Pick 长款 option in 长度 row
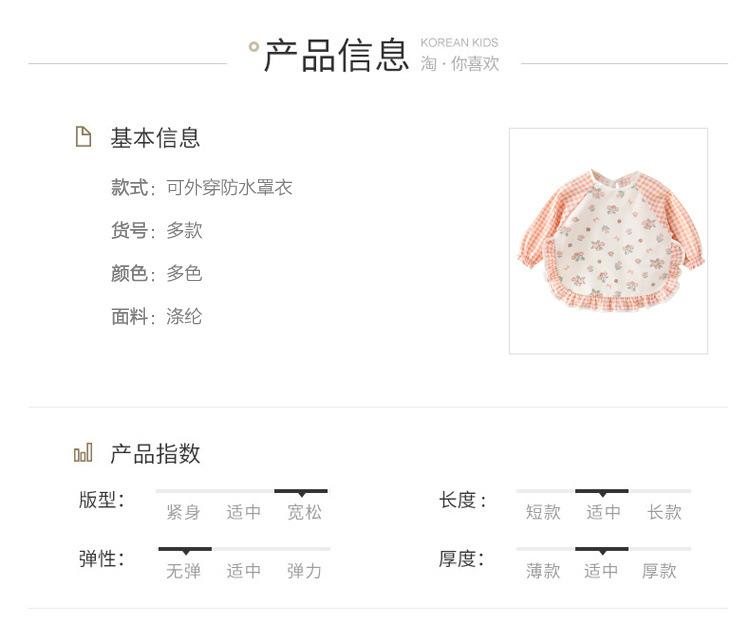Viewport: 750px width, 636px height. [664, 512]
